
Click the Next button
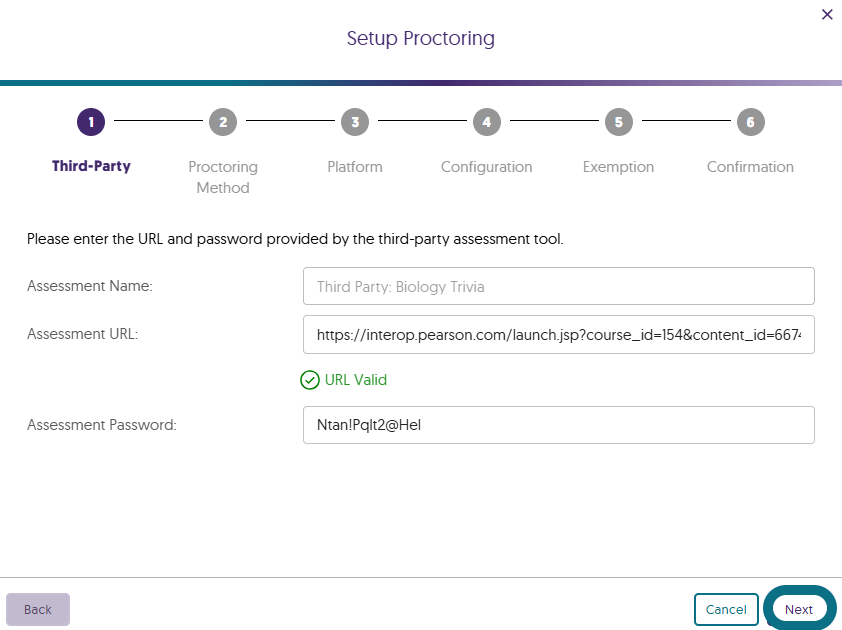tap(799, 610)
